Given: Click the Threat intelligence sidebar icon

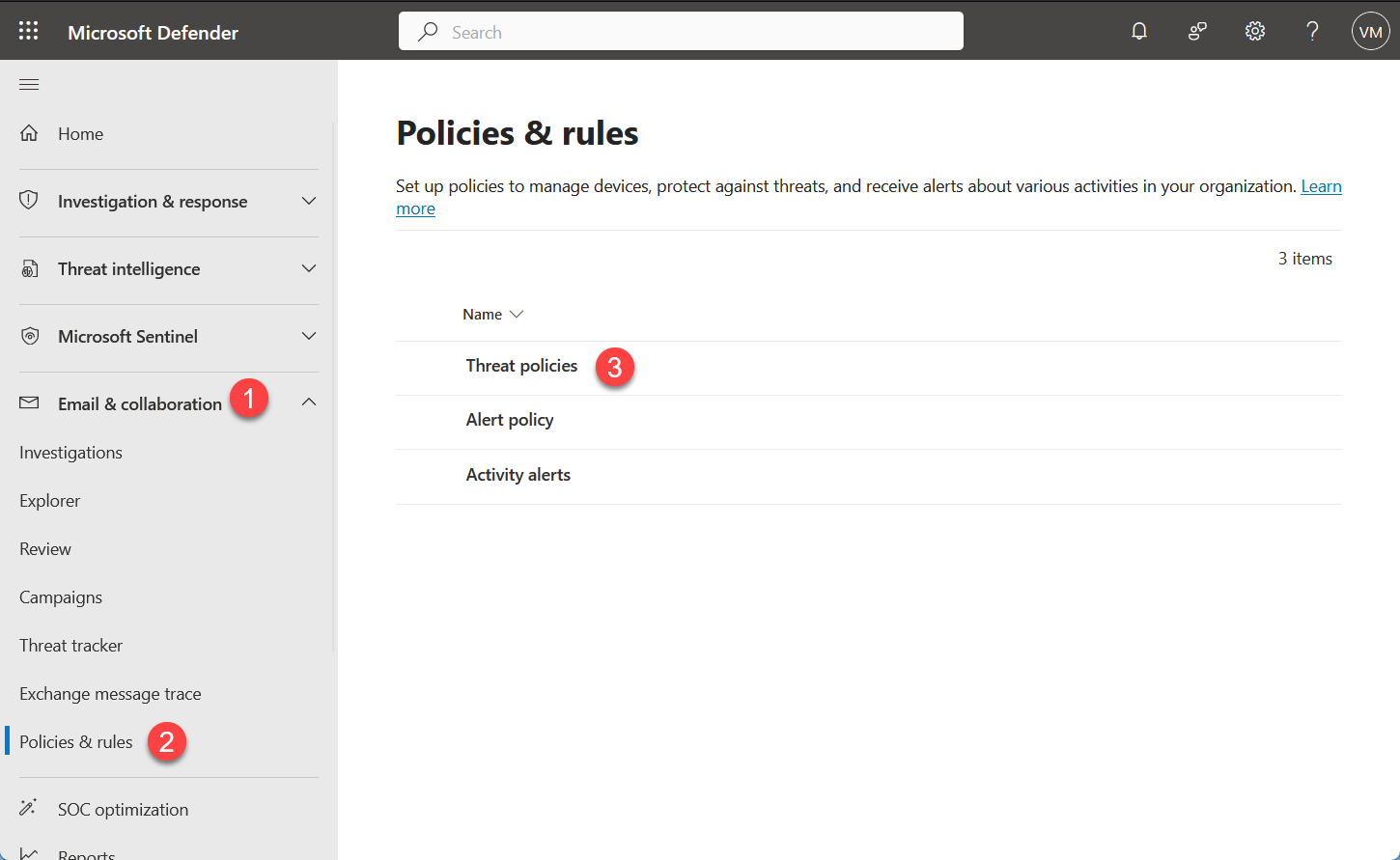Looking at the screenshot, I should click(x=29, y=268).
